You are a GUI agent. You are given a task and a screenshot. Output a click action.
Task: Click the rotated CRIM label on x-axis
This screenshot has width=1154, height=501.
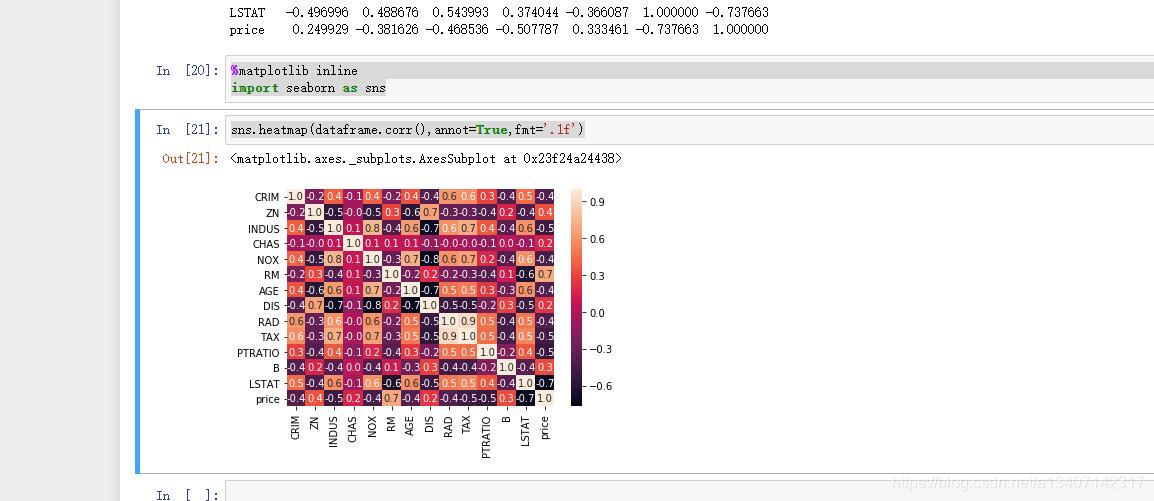click(x=295, y=426)
